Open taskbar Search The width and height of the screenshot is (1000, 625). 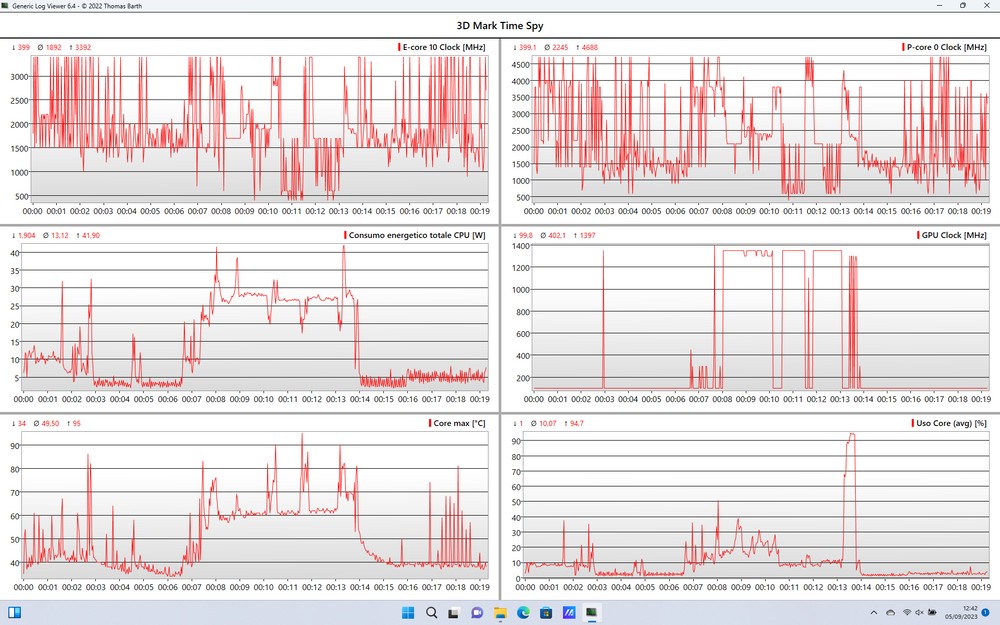click(431, 613)
